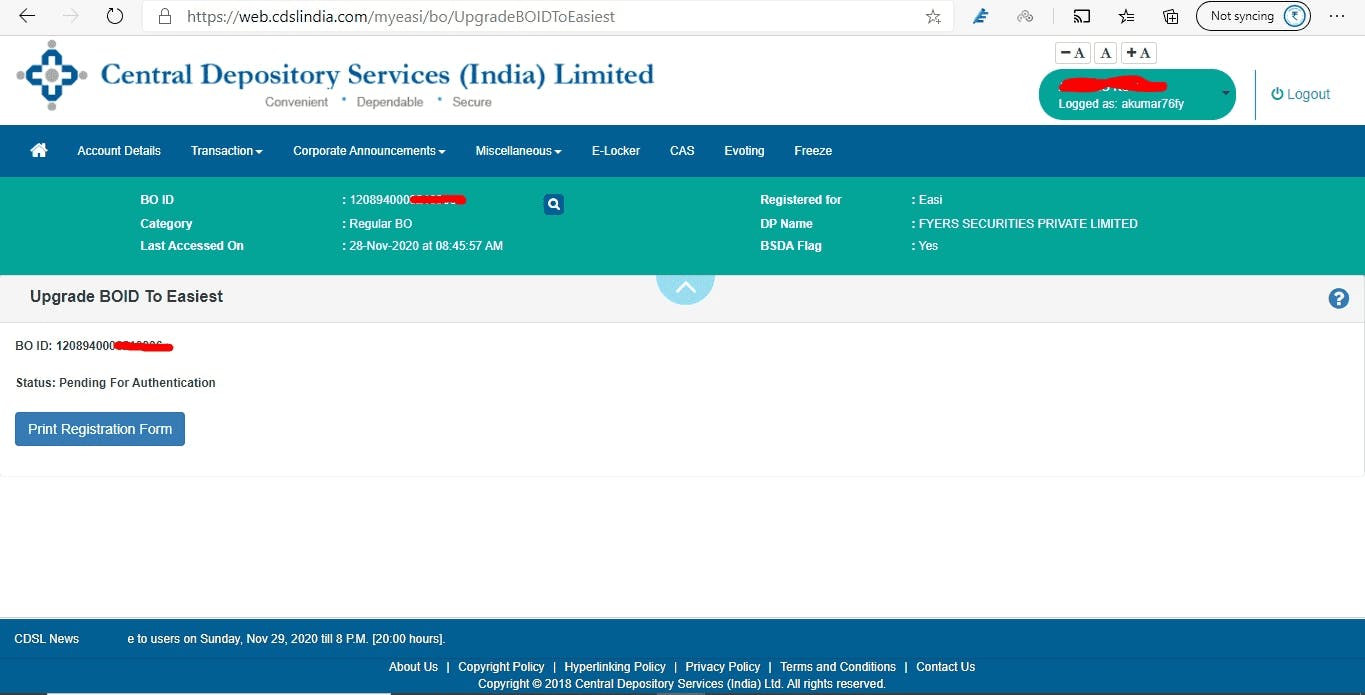Open the E-Locker menu item
Viewport: 1365px width, 695px height.
pyautogui.click(x=616, y=151)
